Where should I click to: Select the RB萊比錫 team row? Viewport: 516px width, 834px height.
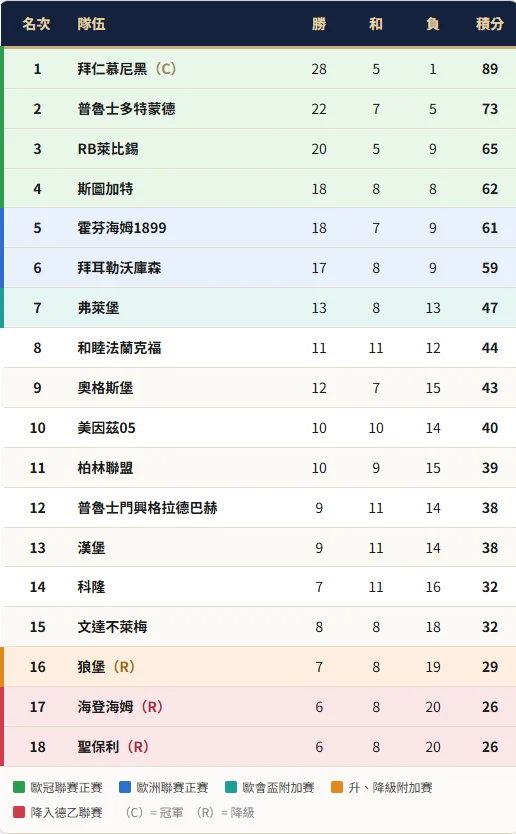coord(259,148)
